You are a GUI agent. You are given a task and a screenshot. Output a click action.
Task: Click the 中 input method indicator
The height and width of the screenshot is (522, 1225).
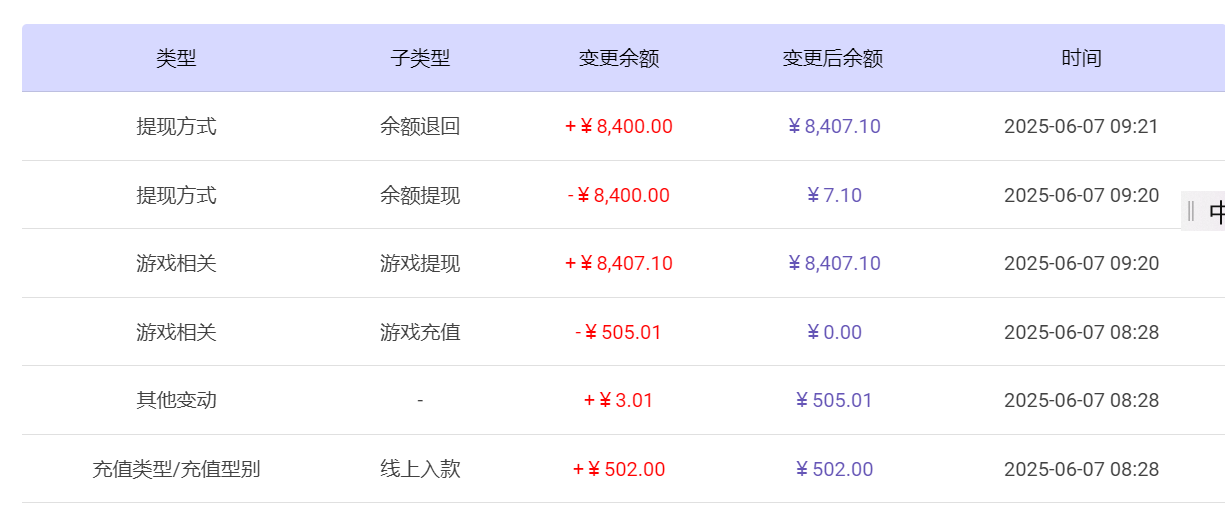point(1215,212)
